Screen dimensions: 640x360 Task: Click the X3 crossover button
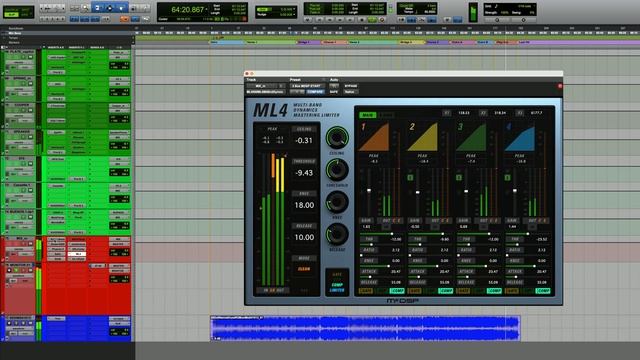click(x=520, y=113)
